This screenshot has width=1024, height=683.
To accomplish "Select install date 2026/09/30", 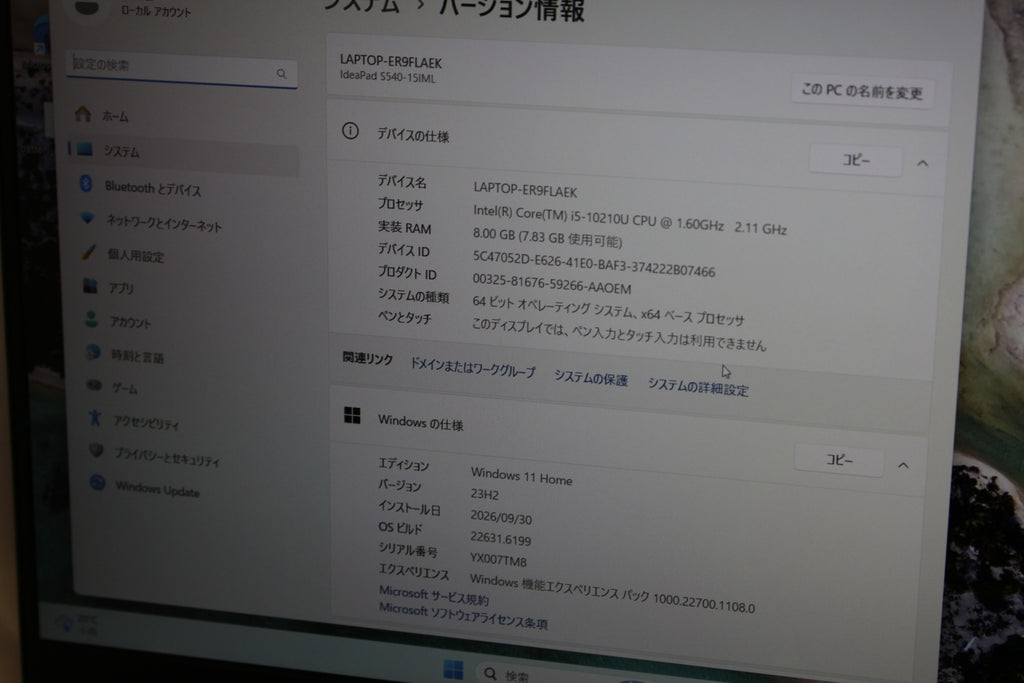I will 501,517.
